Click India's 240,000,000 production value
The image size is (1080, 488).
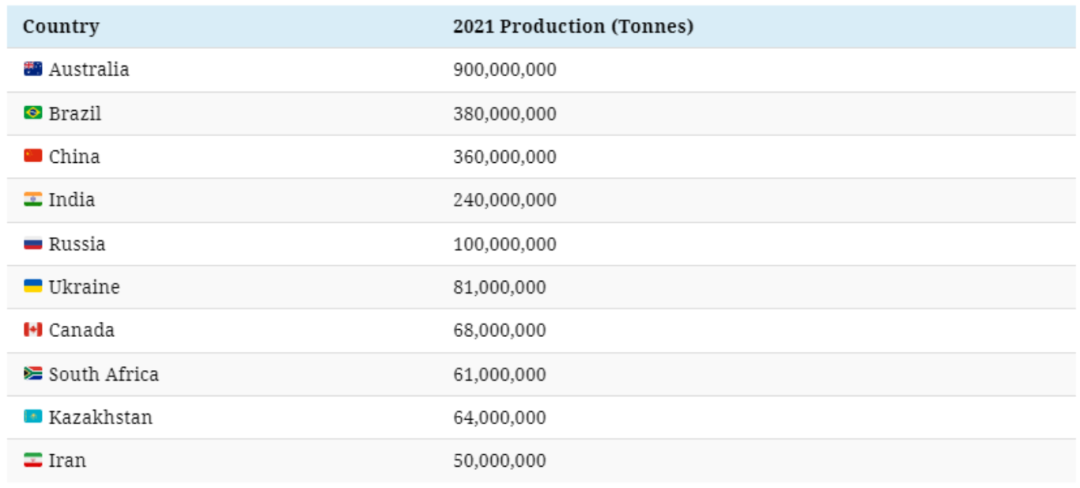(x=504, y=200)
